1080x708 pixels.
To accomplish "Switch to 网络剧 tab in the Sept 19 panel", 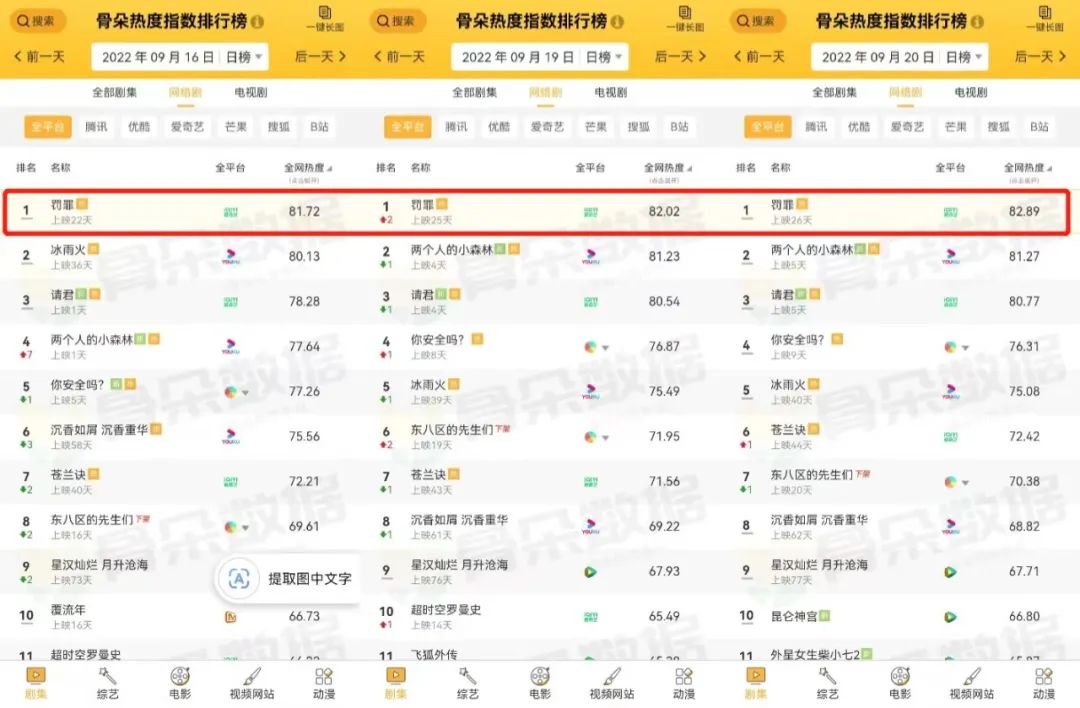I will 546,92.
